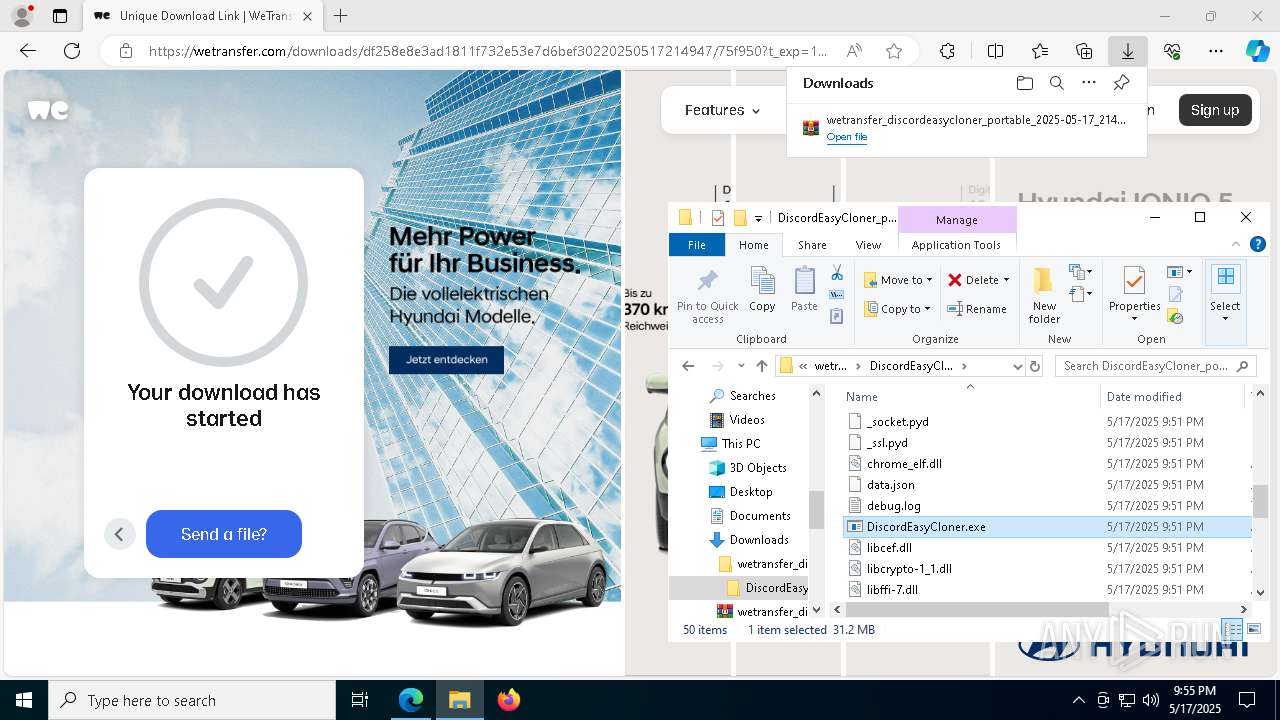Image resolution: width=1280 pixels, height=720 pixels.
Task: Click the Edge Downloads toolbar button
Action: tap(1127, 51)
